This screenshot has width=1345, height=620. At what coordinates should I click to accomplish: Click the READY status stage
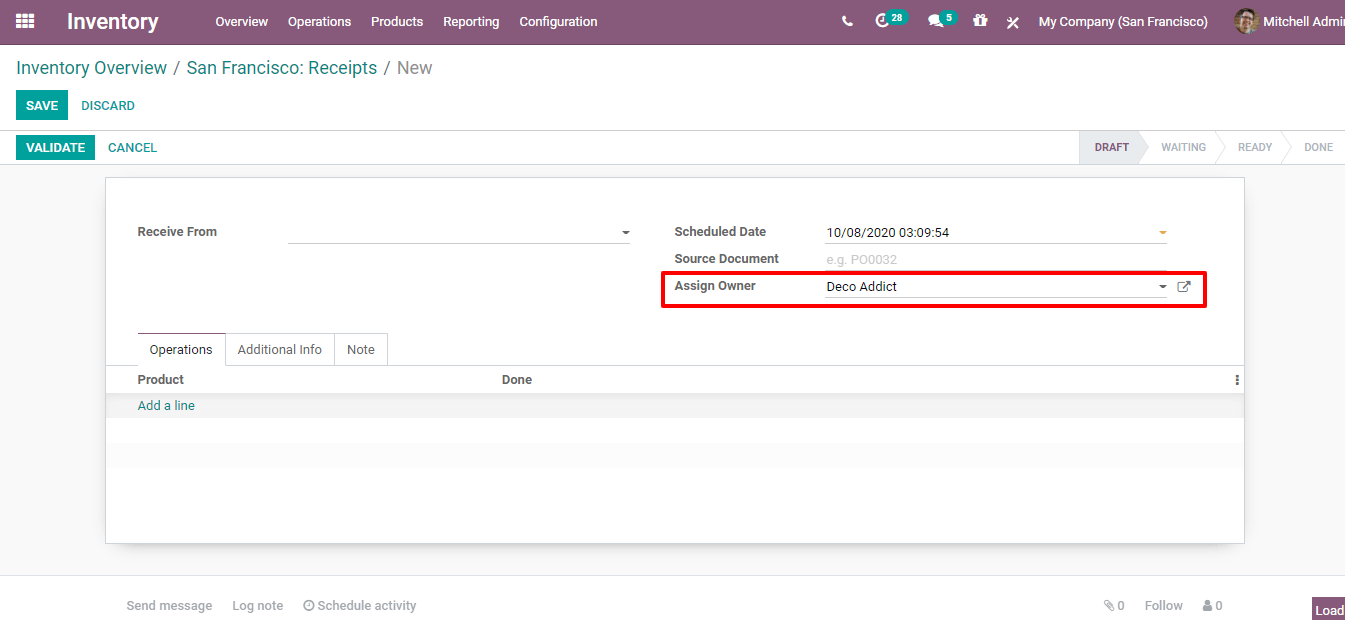[x=1255, y=147]
